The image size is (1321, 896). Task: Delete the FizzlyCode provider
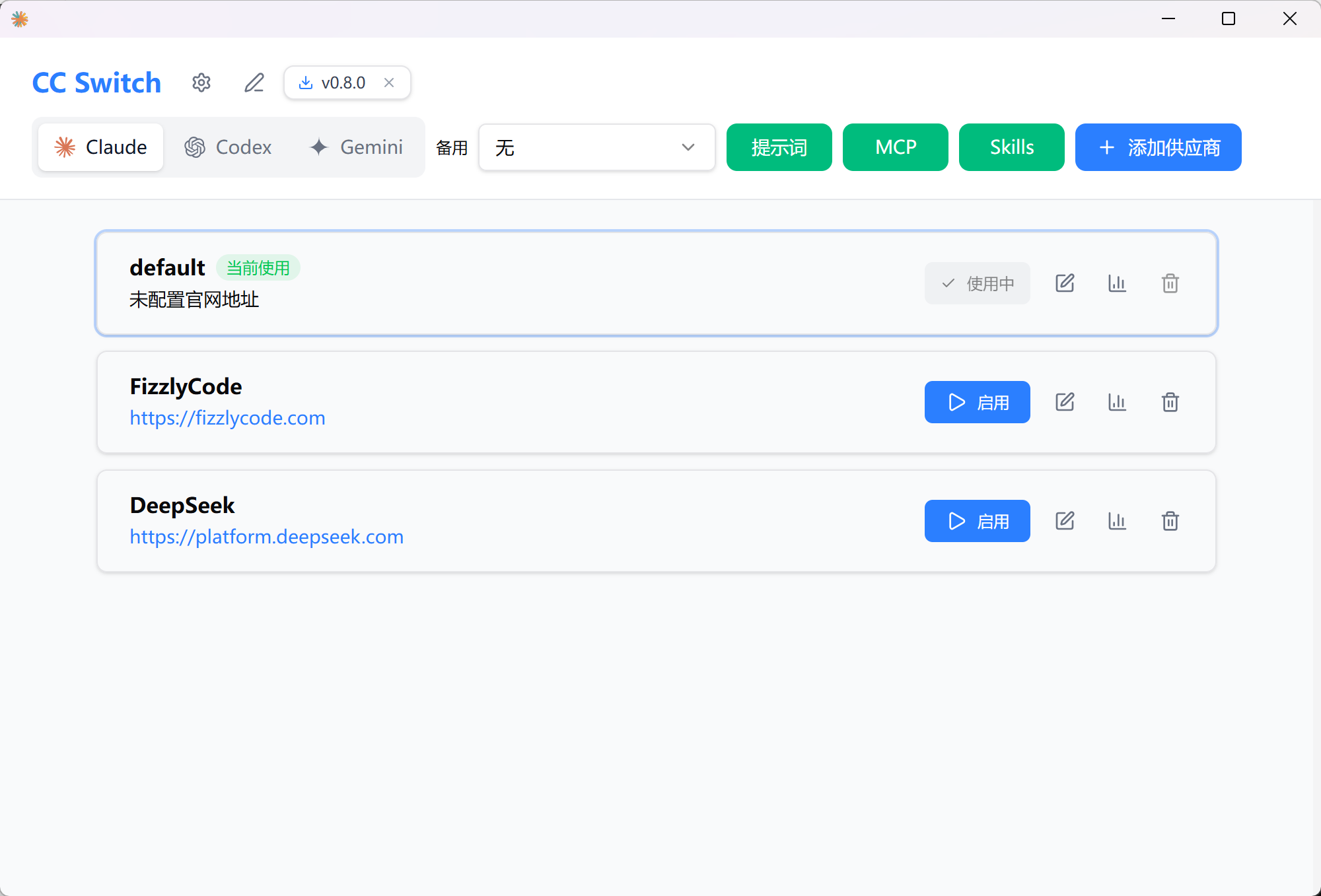click(x=1170, y=402)
